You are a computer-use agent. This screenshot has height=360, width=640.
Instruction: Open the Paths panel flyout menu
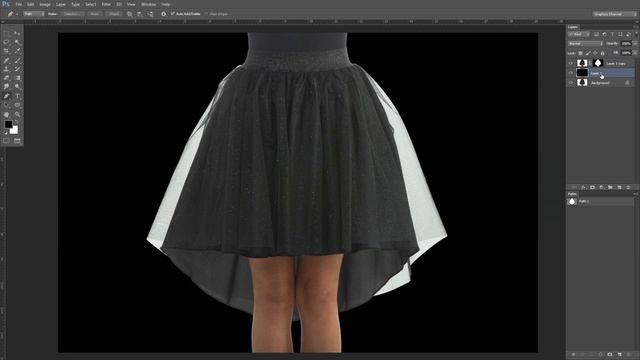click(635, 194)
